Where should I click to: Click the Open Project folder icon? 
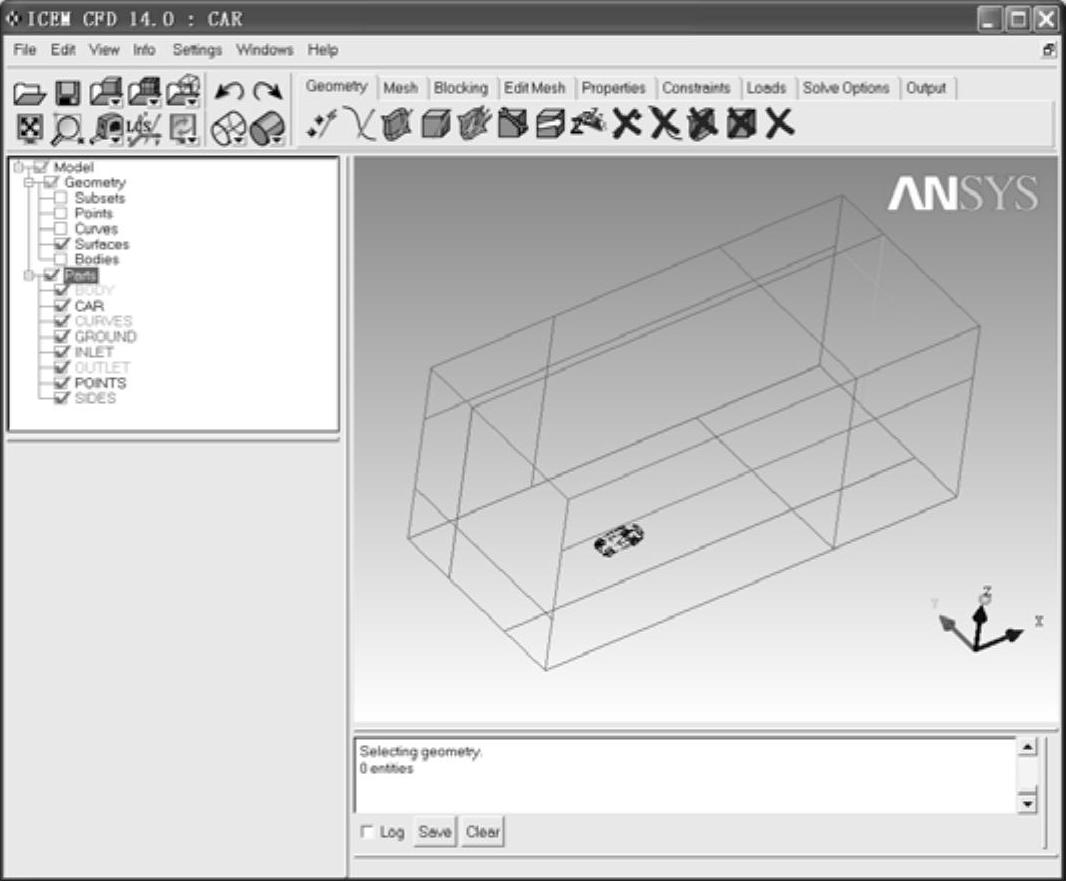[29, 93]
